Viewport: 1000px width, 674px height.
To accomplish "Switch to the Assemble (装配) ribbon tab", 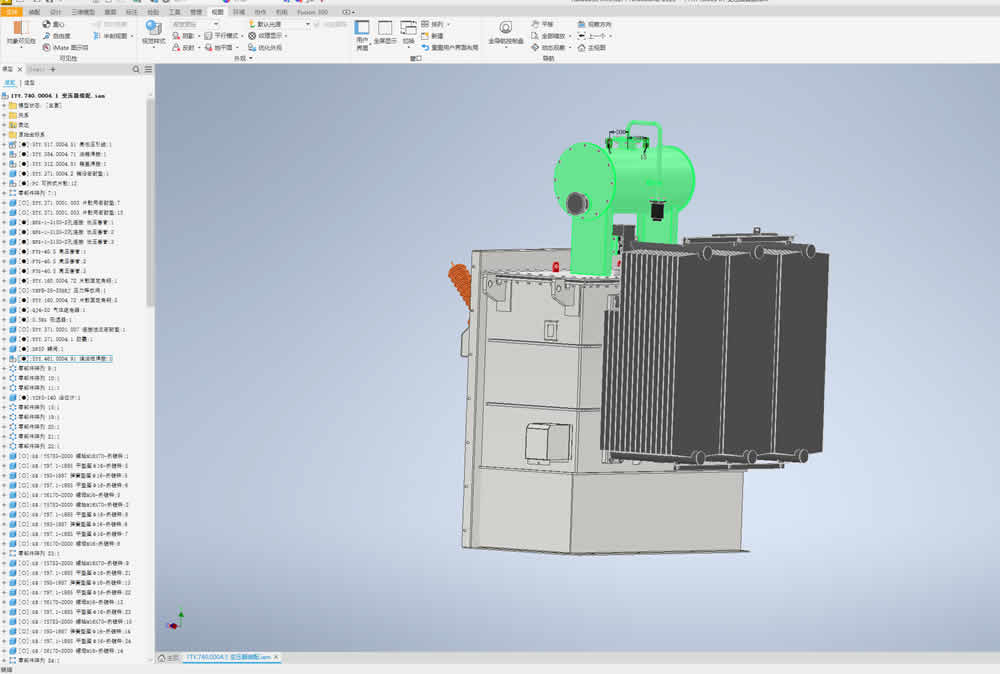I will (x=34, y=11).
